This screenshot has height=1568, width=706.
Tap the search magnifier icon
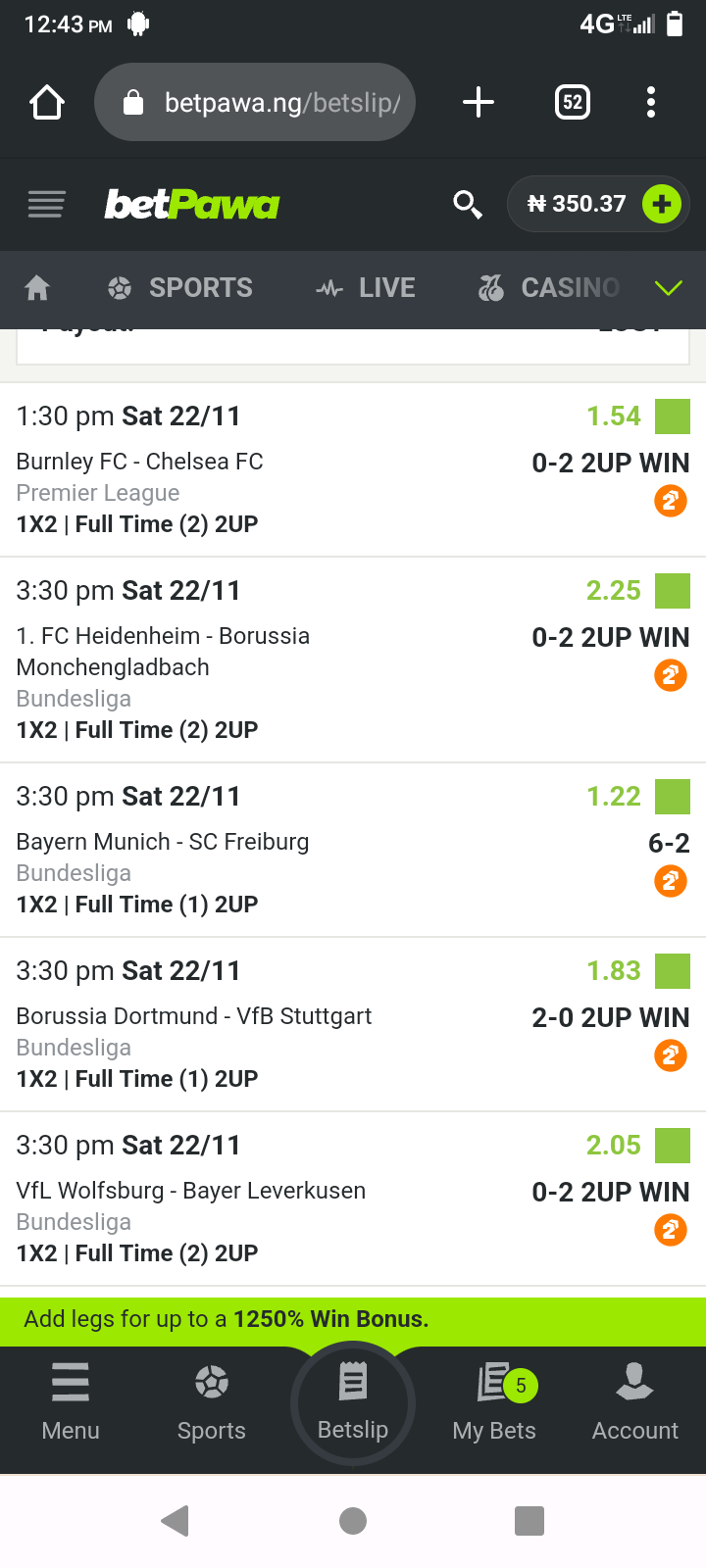468,204
